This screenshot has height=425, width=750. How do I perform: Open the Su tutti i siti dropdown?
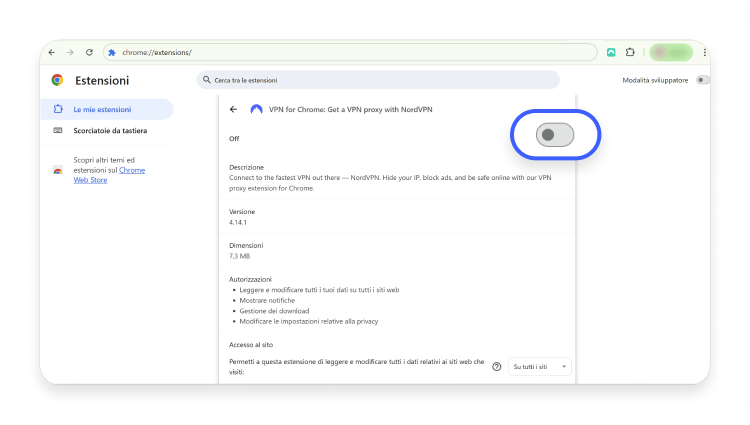(x=540, y=367)
